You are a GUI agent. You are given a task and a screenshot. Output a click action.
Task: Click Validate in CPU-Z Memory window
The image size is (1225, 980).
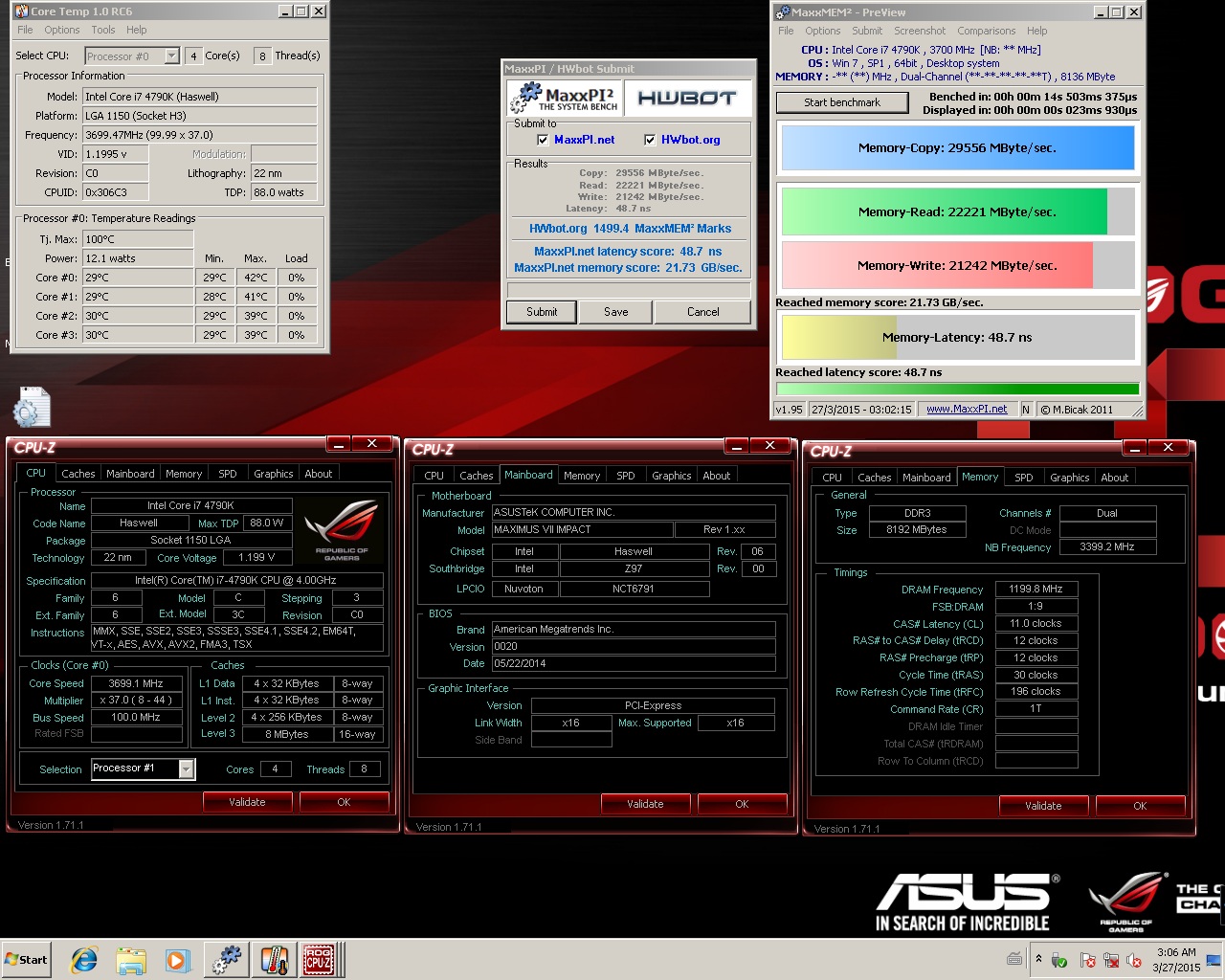coord(1043,806)
